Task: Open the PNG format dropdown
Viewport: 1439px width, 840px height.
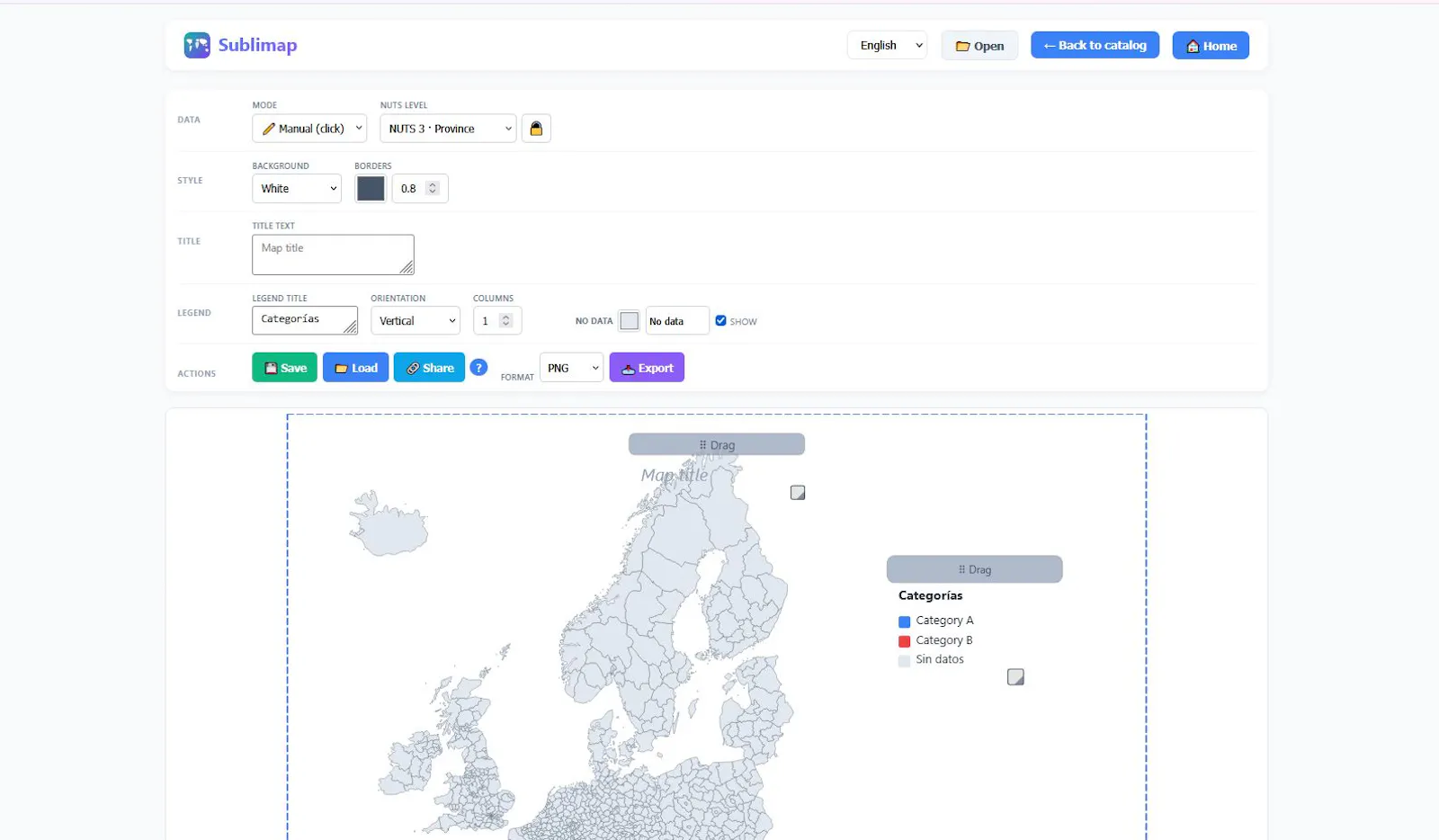Action: [571, 367]
